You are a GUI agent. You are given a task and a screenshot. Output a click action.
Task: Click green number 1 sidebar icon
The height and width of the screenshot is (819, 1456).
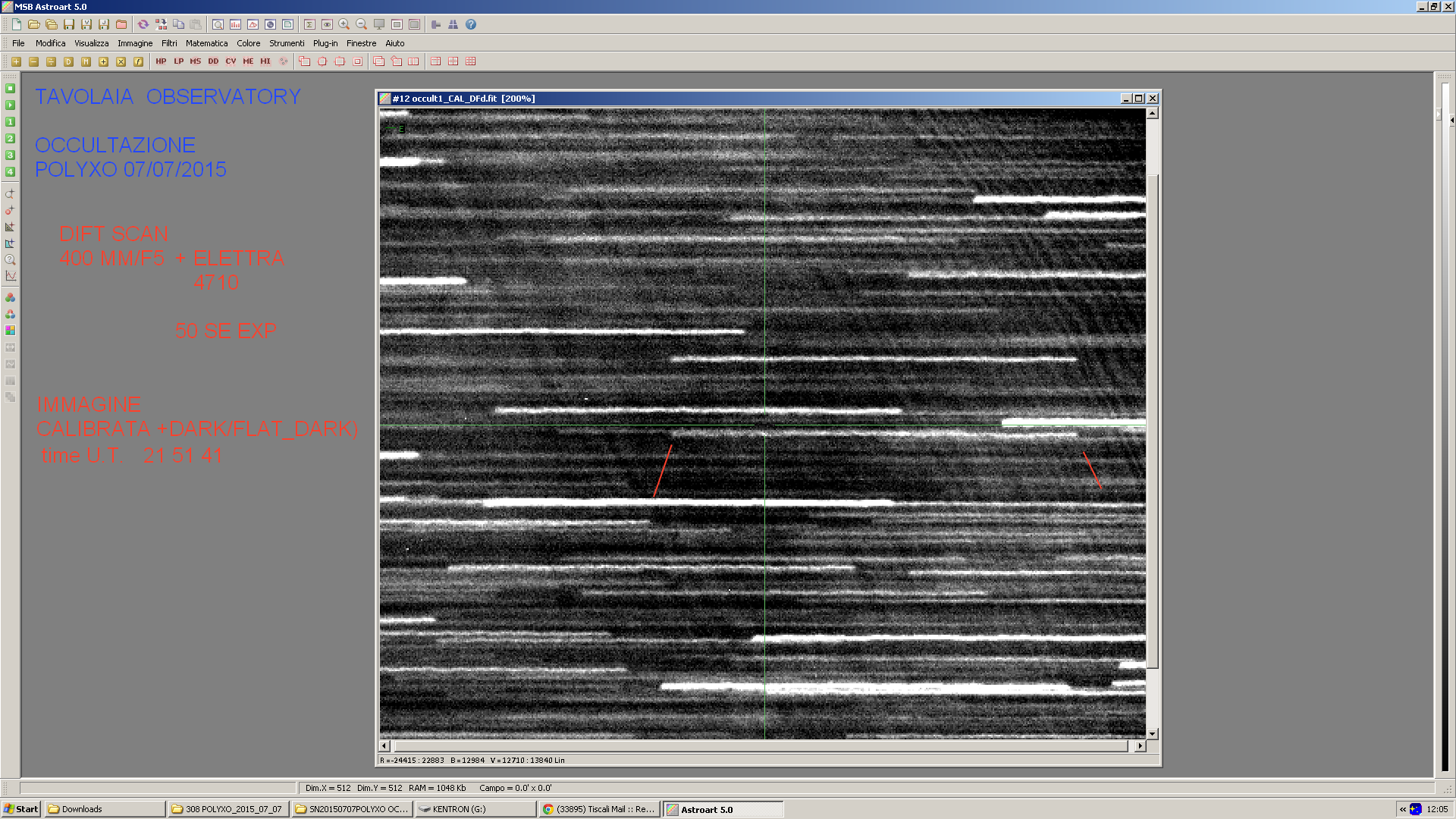pos(10,121)
